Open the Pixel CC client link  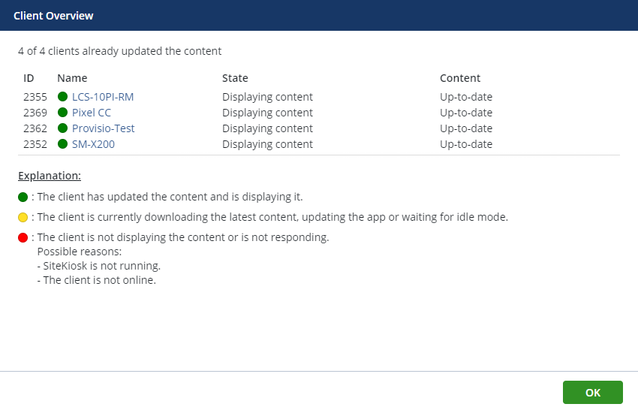click(91, 113)
